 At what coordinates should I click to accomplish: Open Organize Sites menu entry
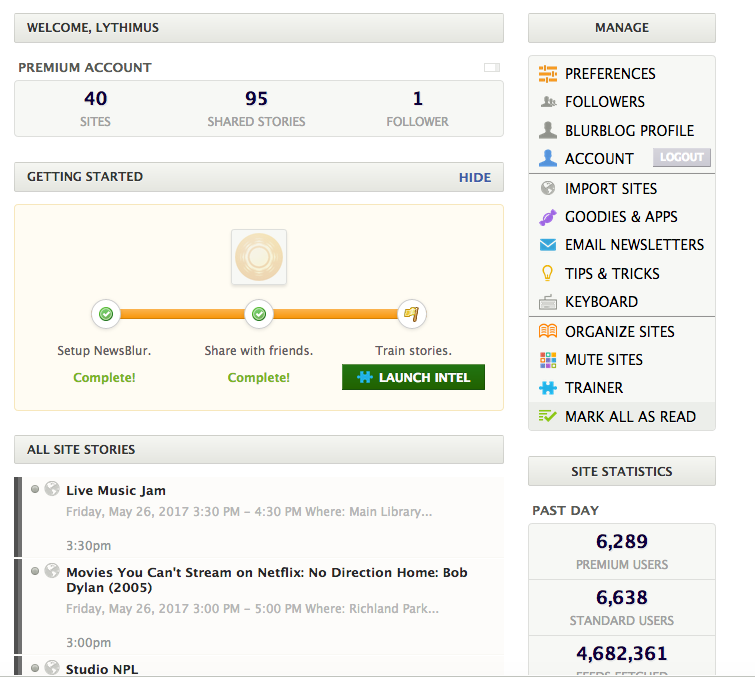pos(622,331)
